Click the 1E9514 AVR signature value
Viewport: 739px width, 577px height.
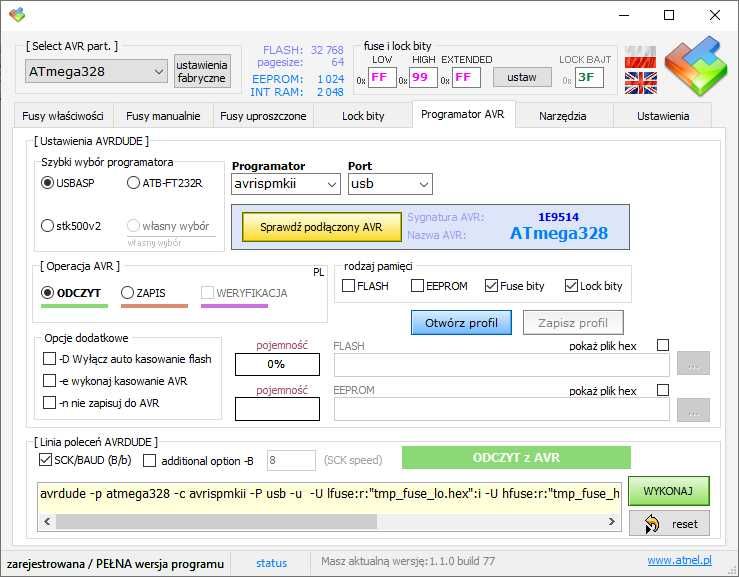558,217
